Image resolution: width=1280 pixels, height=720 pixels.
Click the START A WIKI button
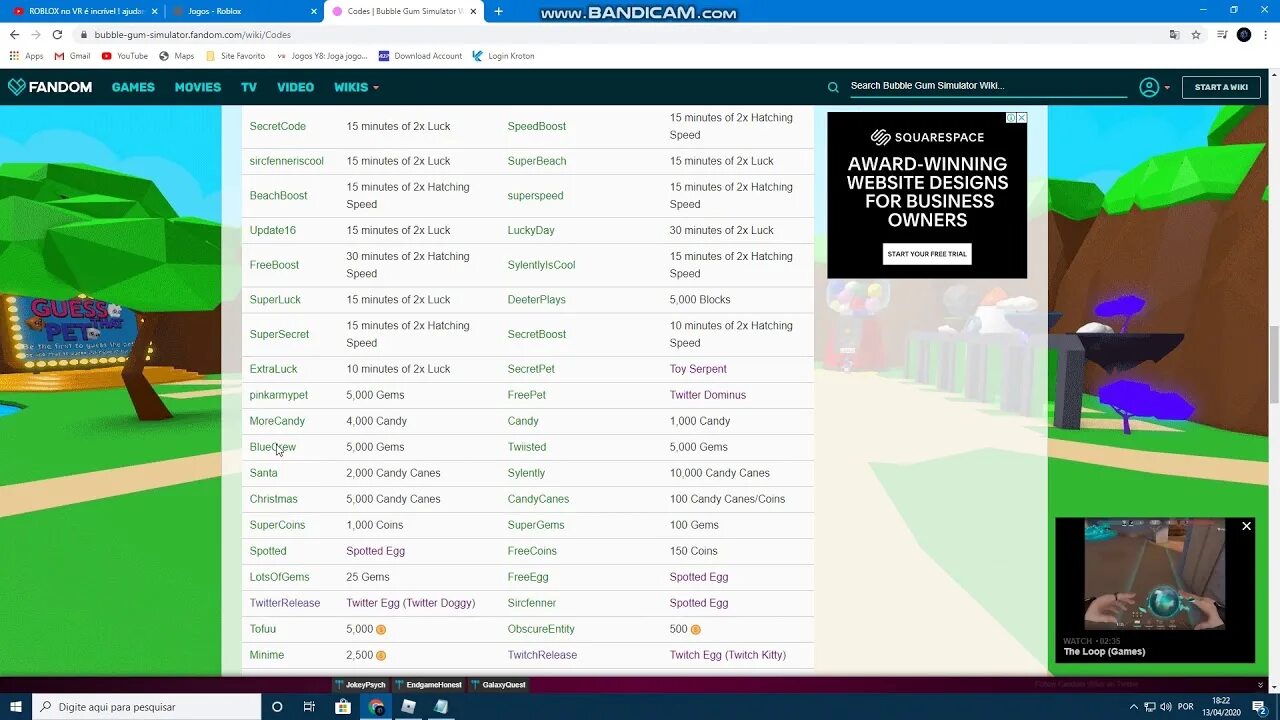pyautogui.click(x=1221, y=87)
